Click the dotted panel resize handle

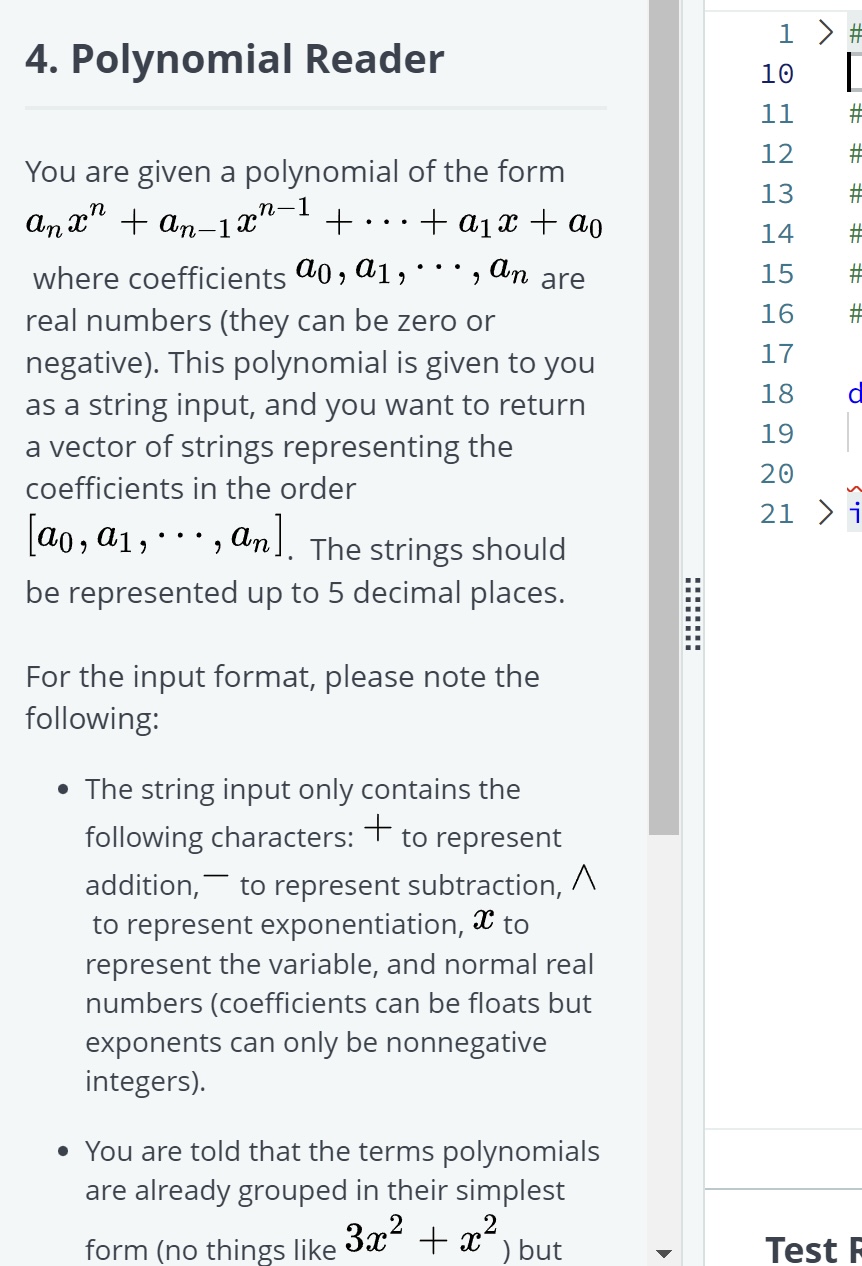[691, 615]
